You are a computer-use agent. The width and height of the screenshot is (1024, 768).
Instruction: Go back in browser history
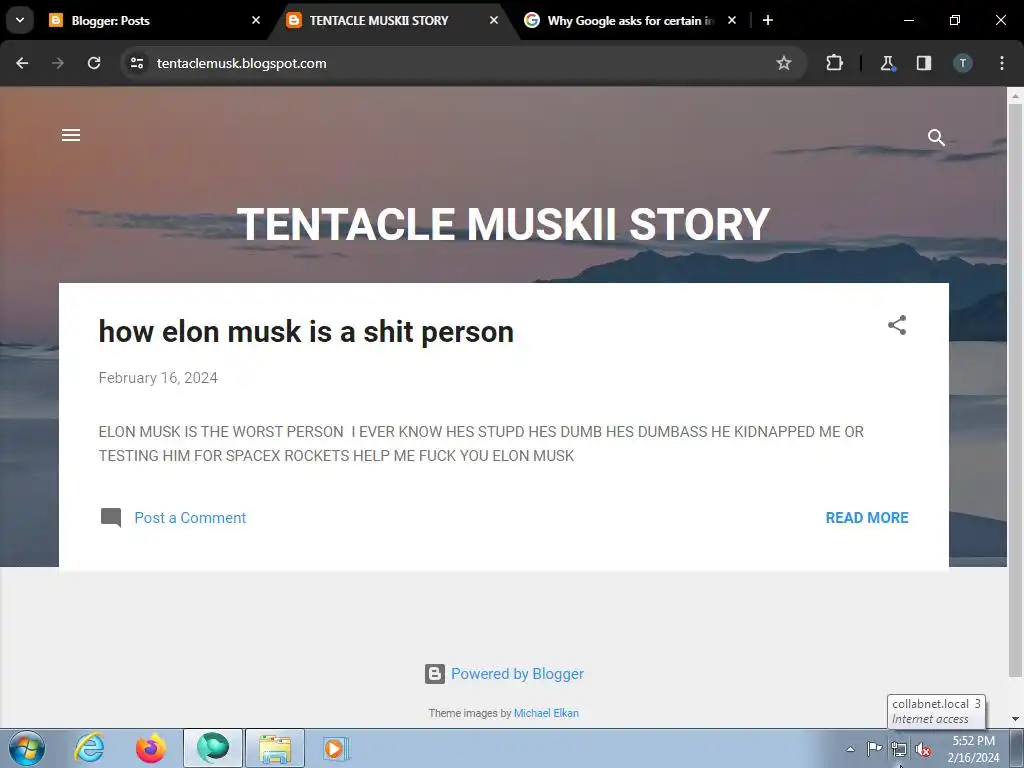(22, 63)
